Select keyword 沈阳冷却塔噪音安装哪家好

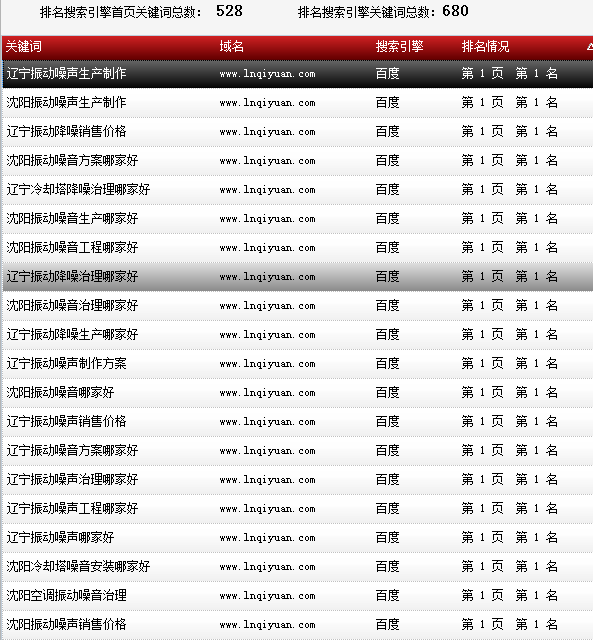[x=78, y=566]
